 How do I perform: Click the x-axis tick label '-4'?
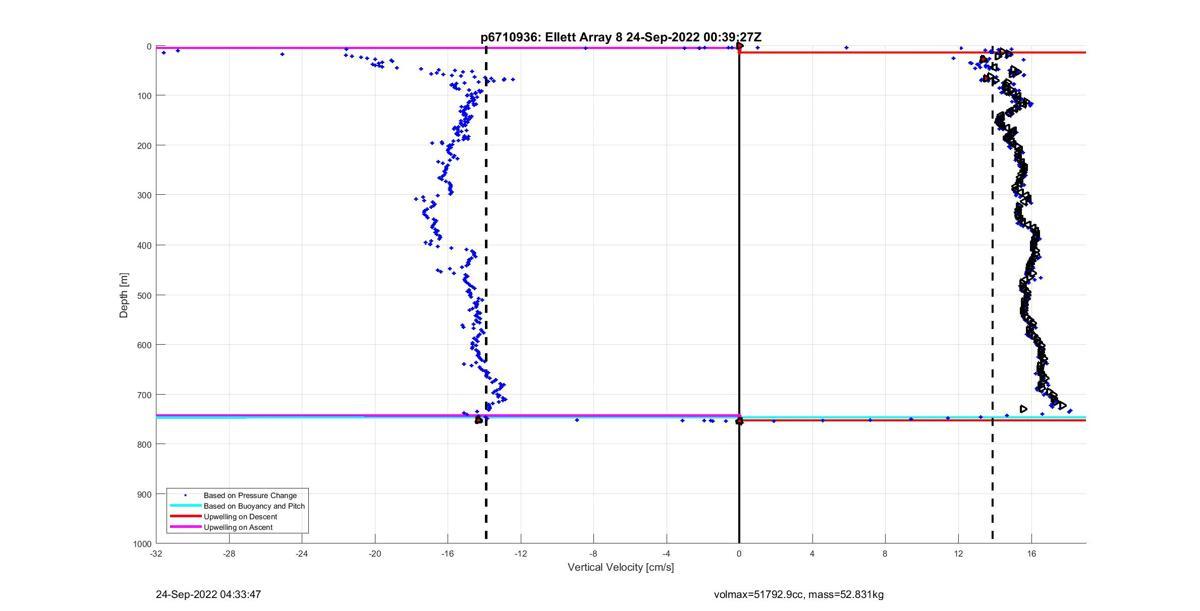click(666, 553)
